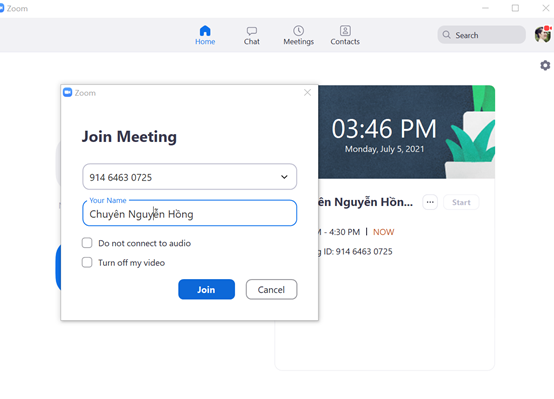
Task: Click the Your Name input field
Action: click(x=189, y=213)
